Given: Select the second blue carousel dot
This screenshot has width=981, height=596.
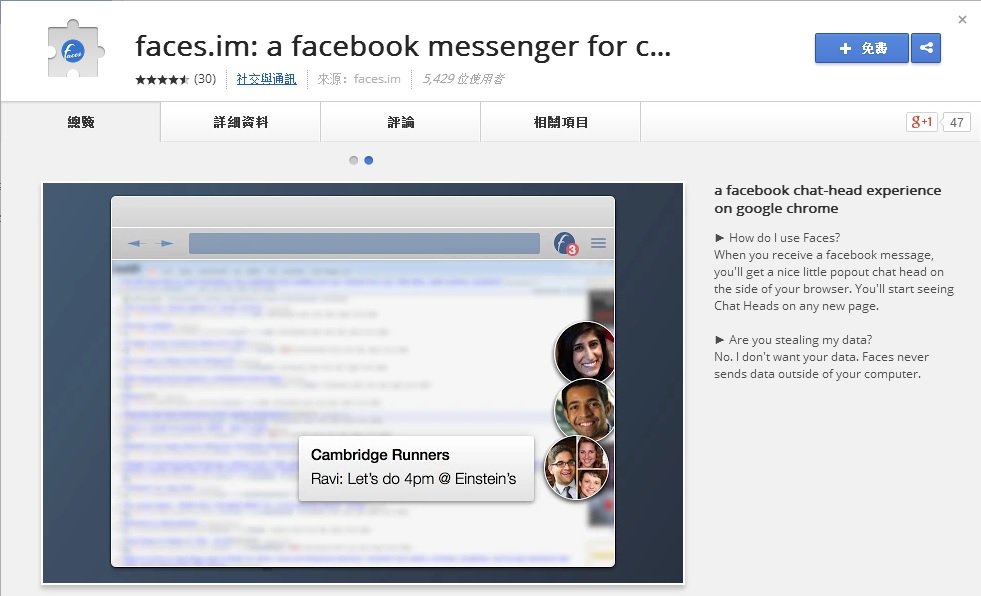Looking at the screenshot, I should pyautogui.click(x=369, y=160).
